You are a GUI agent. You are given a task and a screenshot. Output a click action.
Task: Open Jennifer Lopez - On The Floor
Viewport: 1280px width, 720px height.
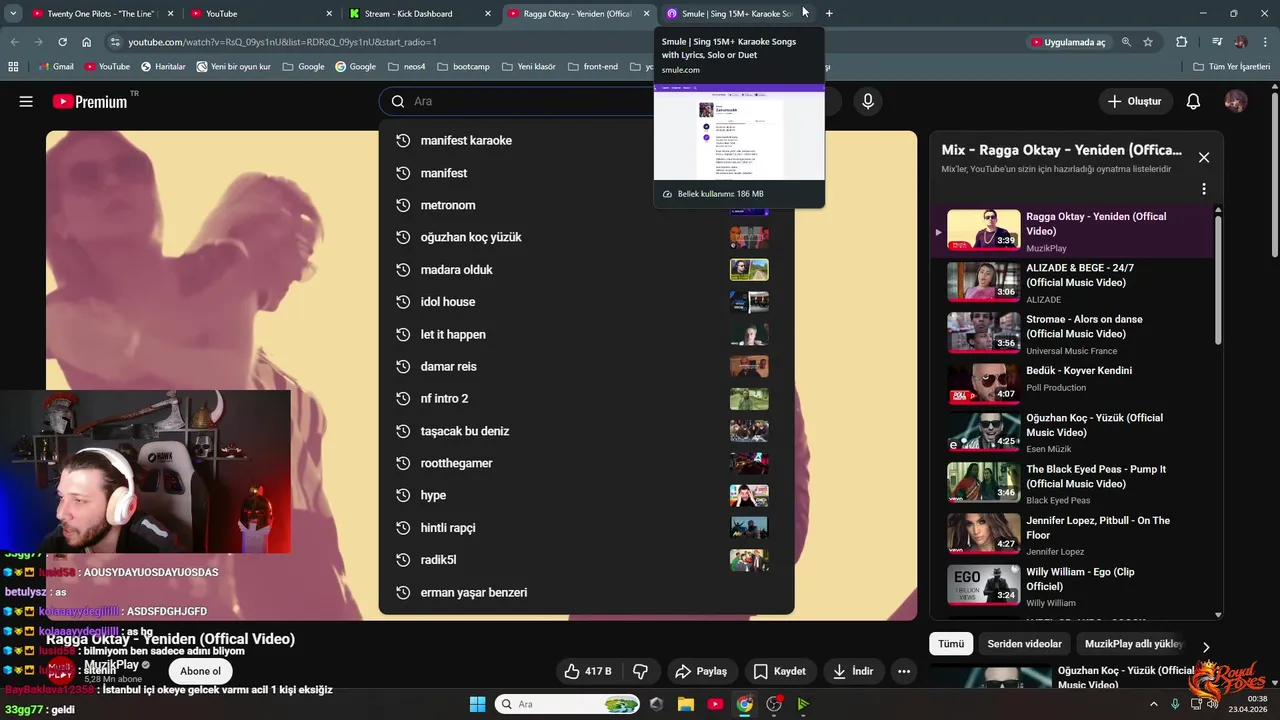point(1071,535)
